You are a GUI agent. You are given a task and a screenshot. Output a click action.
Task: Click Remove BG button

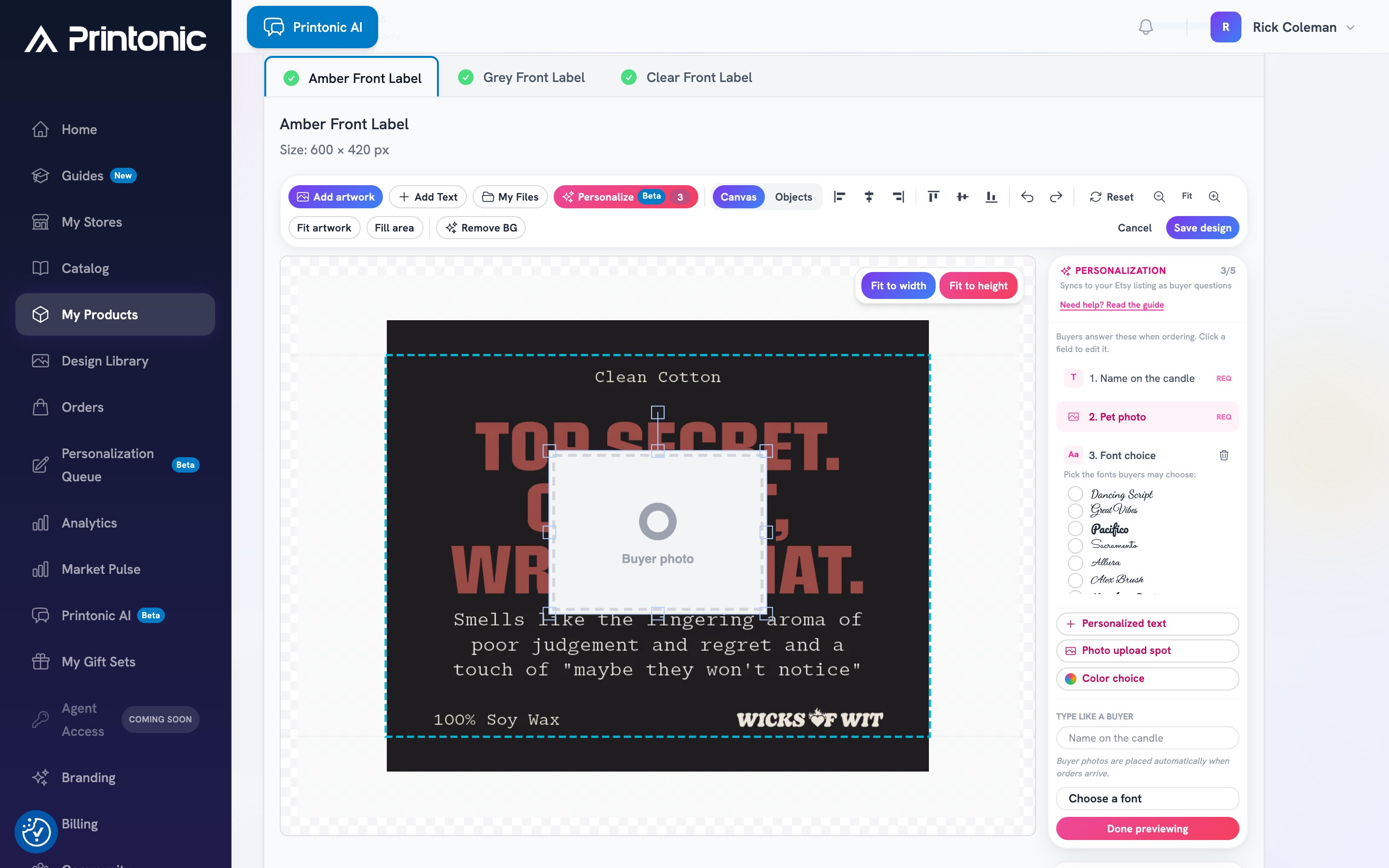(x=481, y=228)
